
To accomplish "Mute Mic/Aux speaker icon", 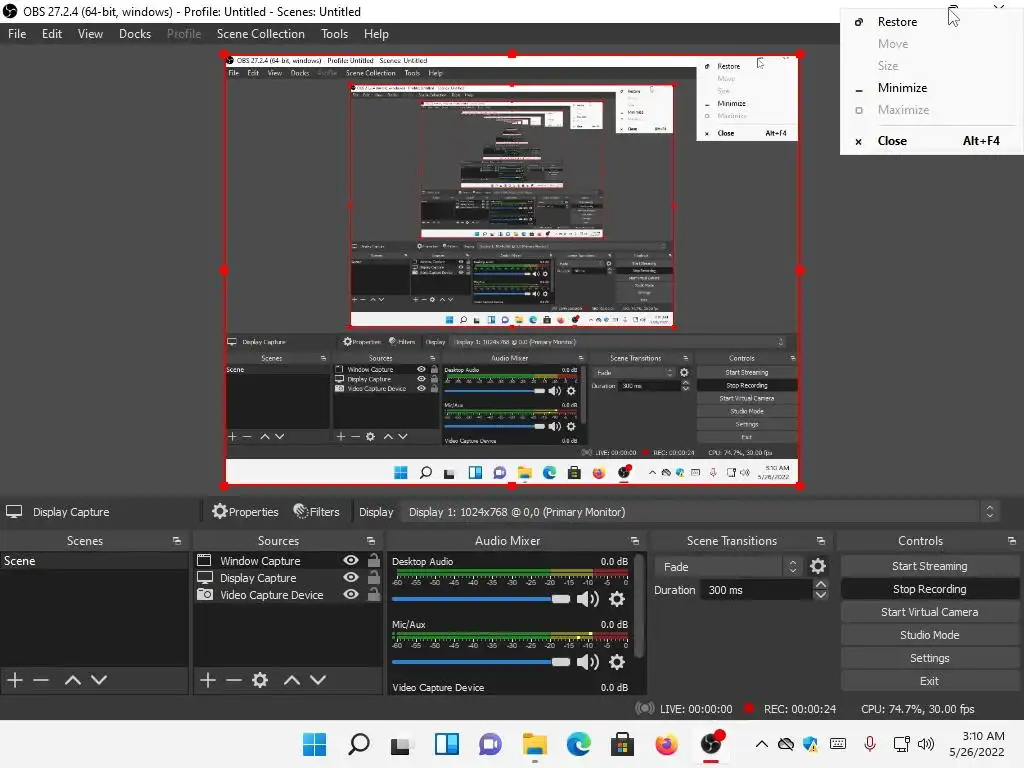I will [x=588, y=662].
